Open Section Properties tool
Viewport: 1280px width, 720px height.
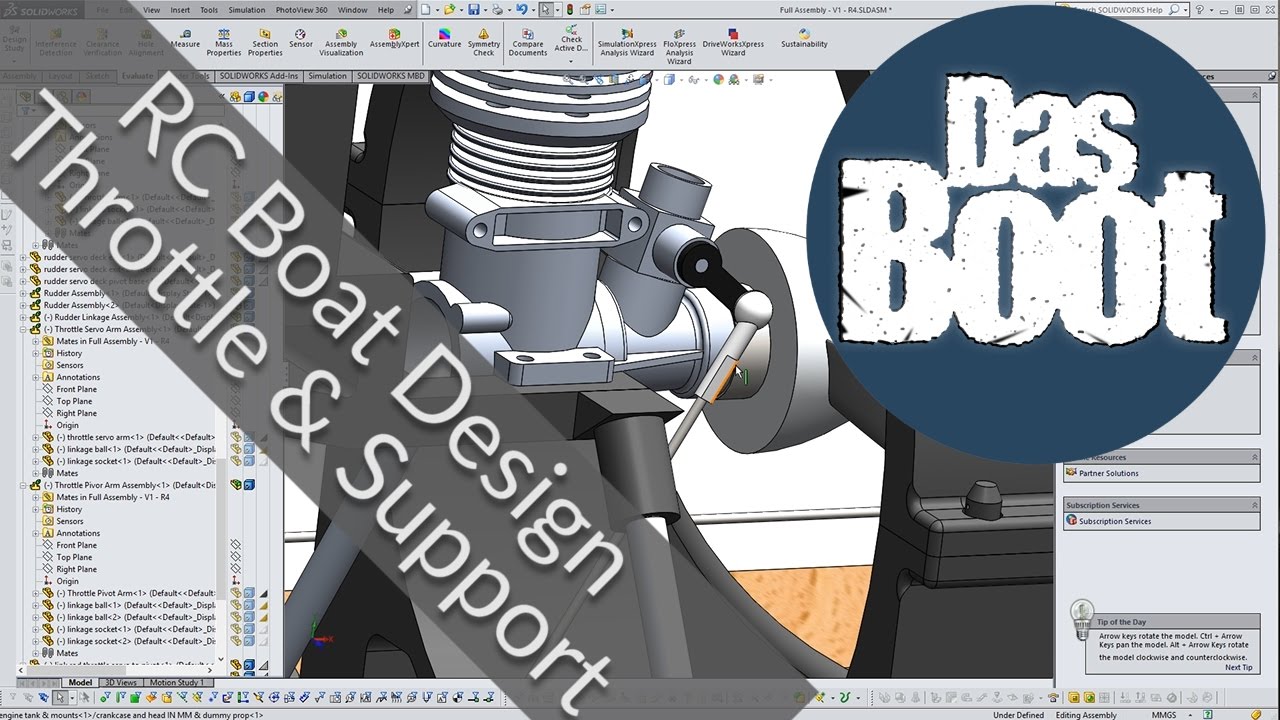265,42
